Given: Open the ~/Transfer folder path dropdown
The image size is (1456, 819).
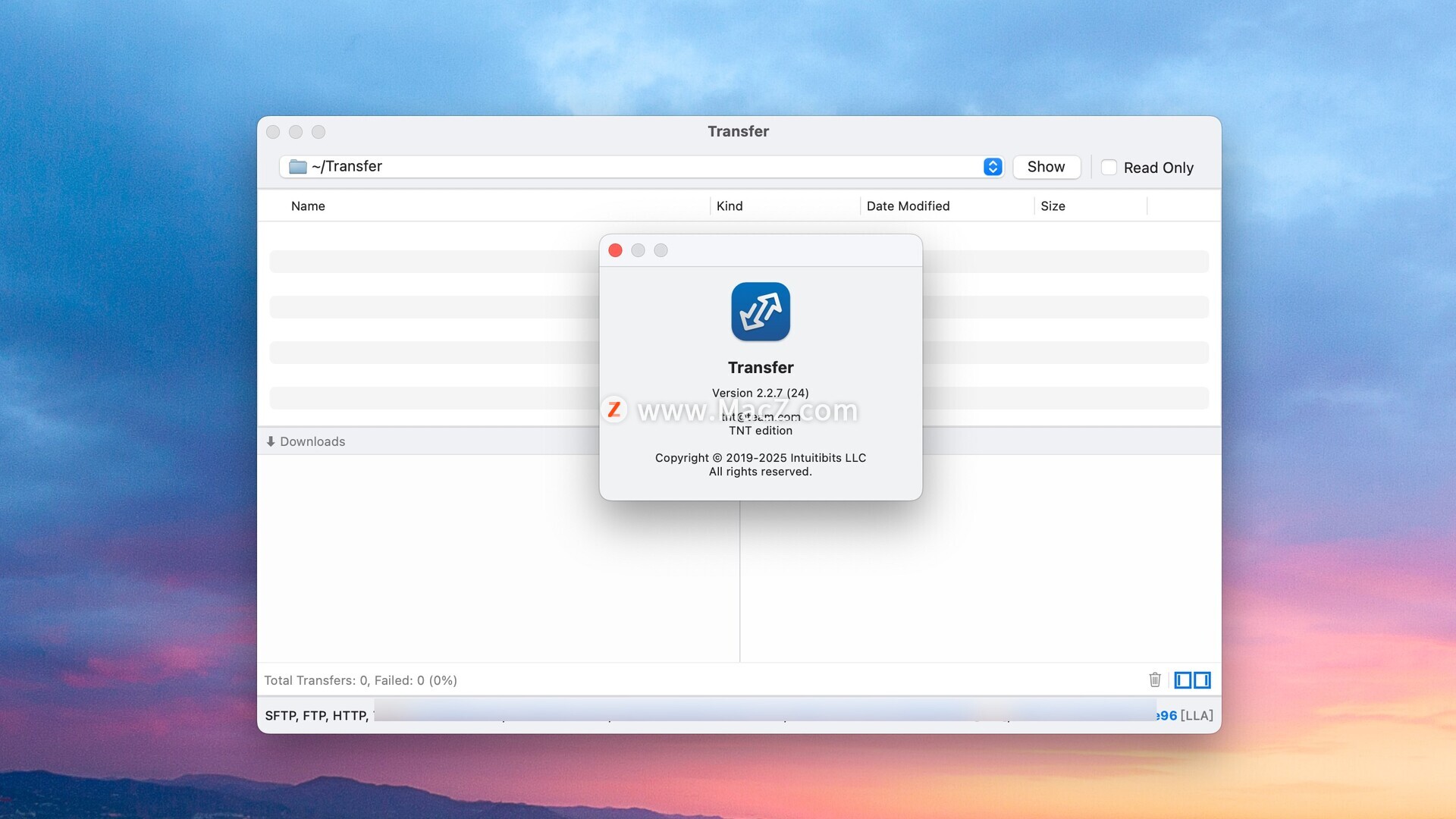Looking at the screenshot, I should coord(642,167).
